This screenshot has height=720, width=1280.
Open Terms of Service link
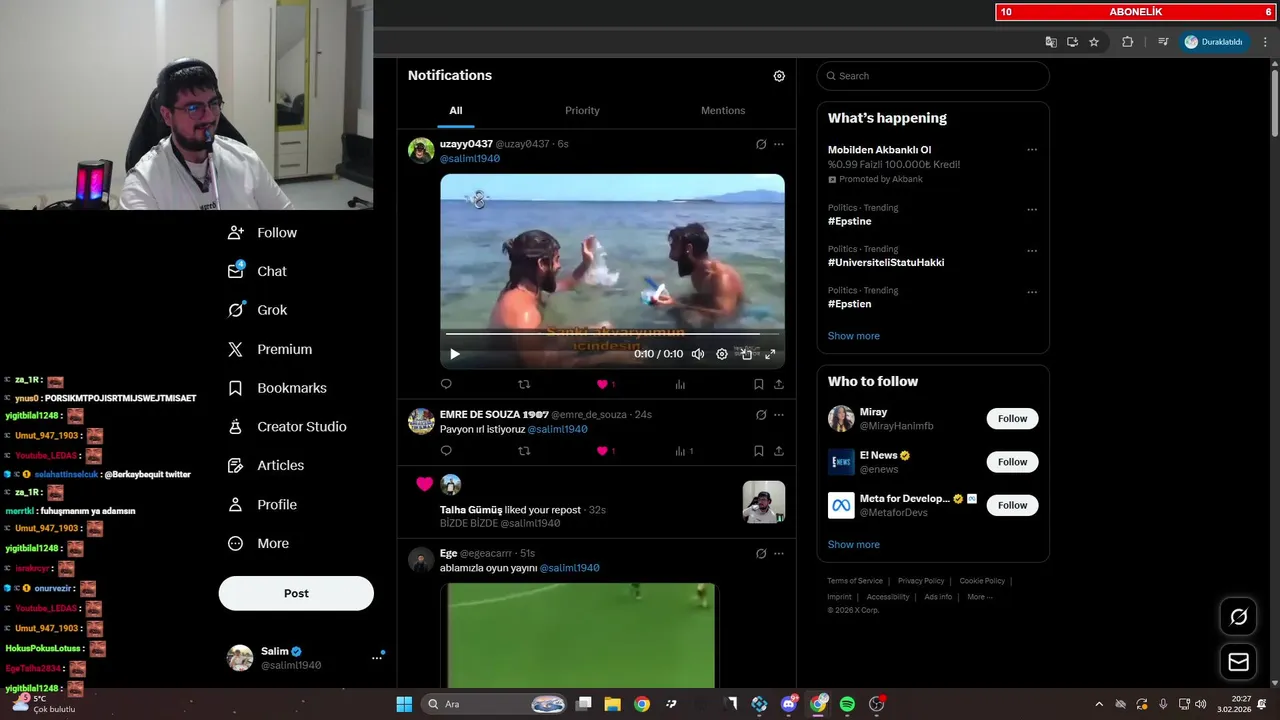pos(855,581)
